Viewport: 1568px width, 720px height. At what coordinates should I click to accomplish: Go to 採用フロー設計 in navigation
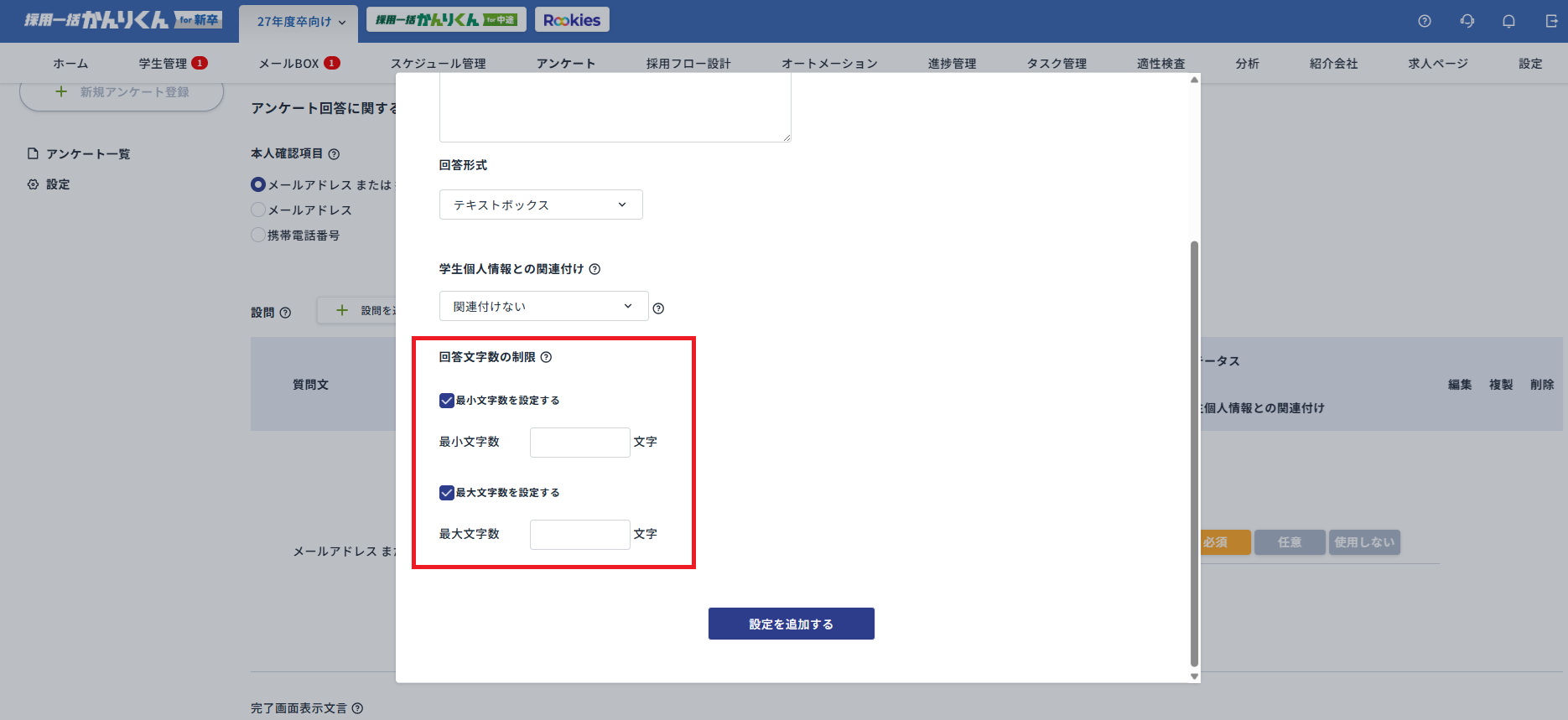pos(688,64)
